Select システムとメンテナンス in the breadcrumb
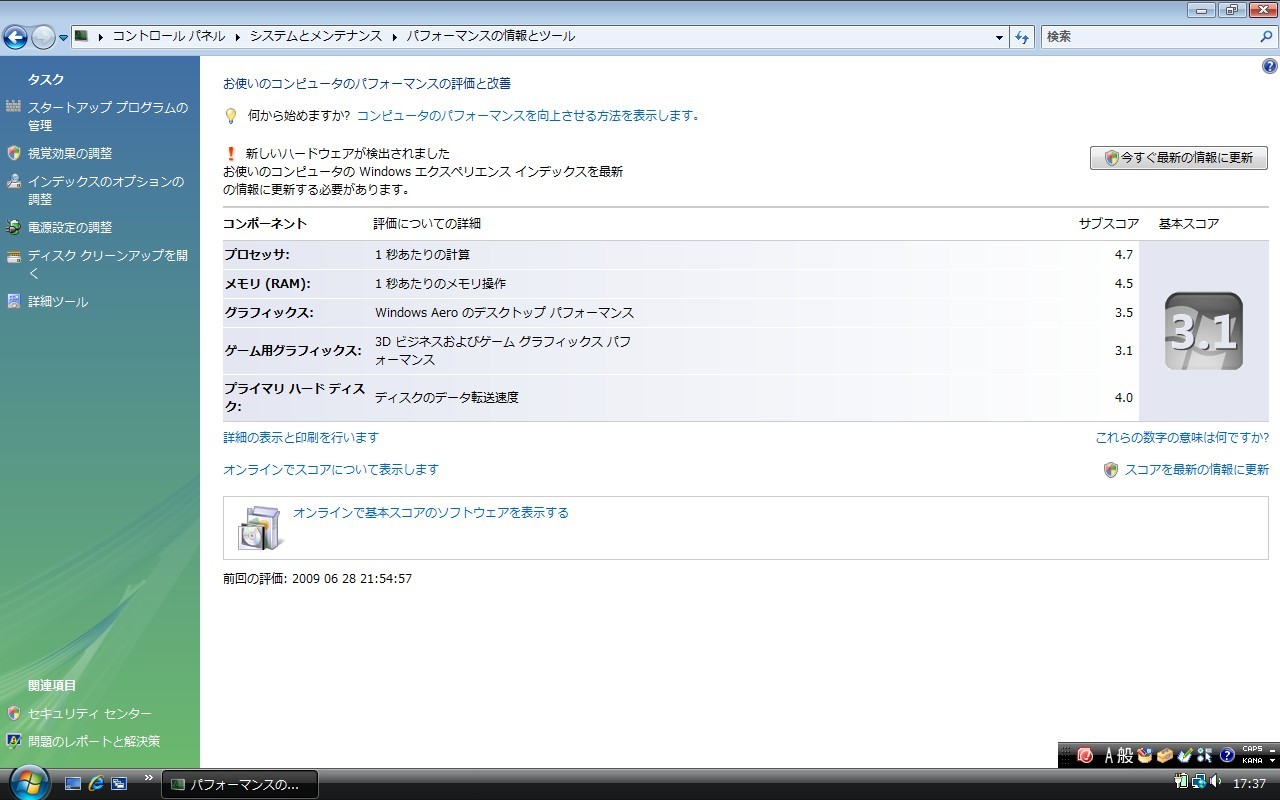Image resolution: width=1280 pixels, height=800 pixels. tap(316, 37)
